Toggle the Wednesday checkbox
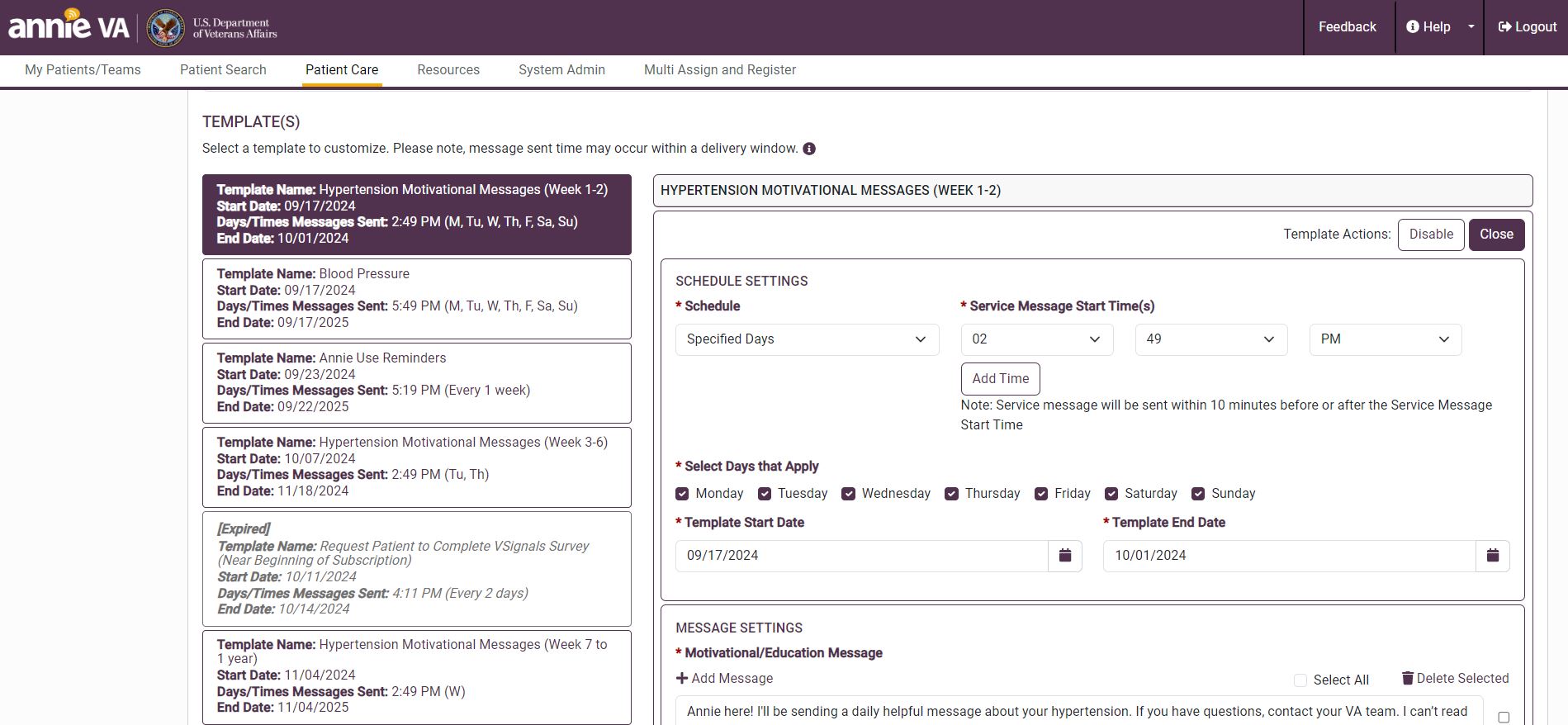1568x725 pixels. click(x=848, y=494)
